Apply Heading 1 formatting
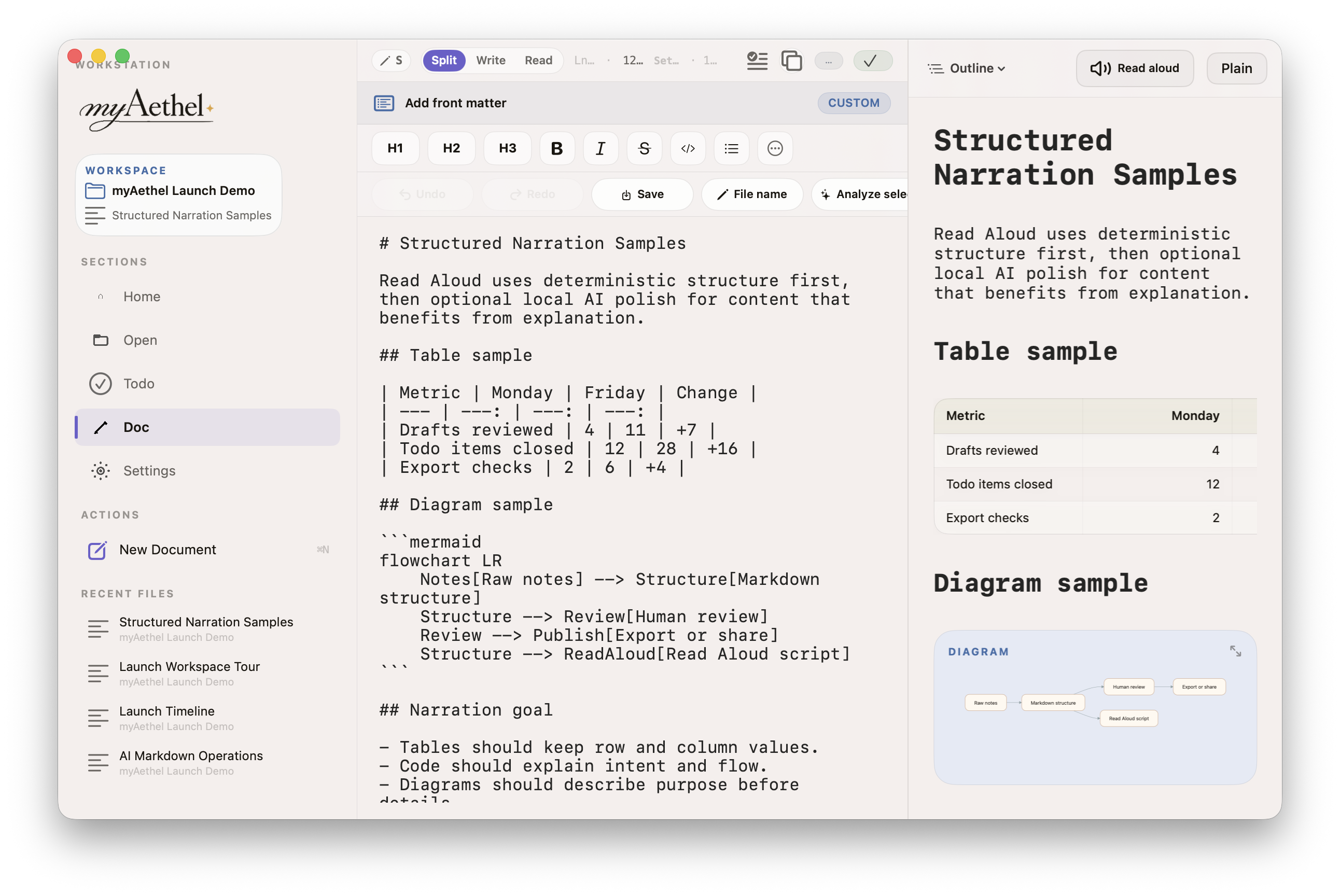 (x=395, y=149)
